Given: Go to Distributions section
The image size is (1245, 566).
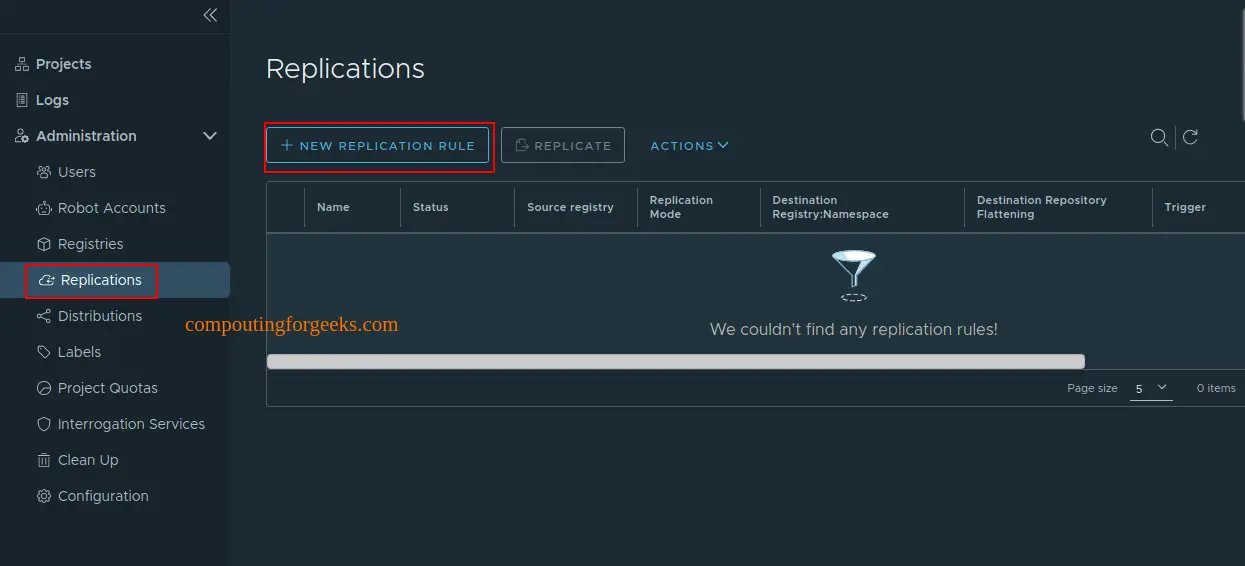Looking at the screenshot, I should tap(99, 316).
